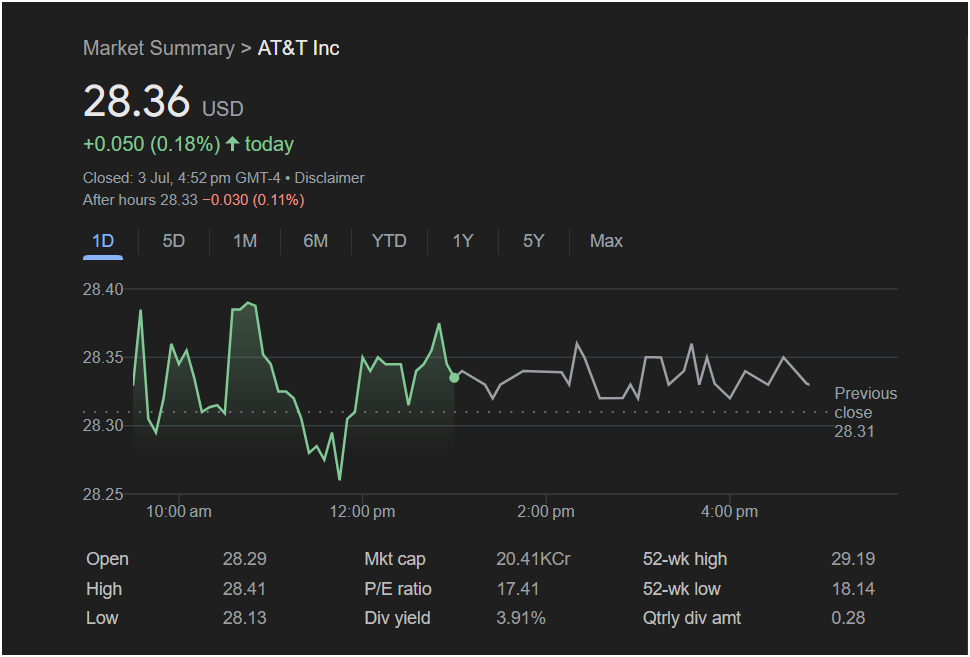Select the Max chart range
This screenshot has height=657, width=970.
(606, 241)
